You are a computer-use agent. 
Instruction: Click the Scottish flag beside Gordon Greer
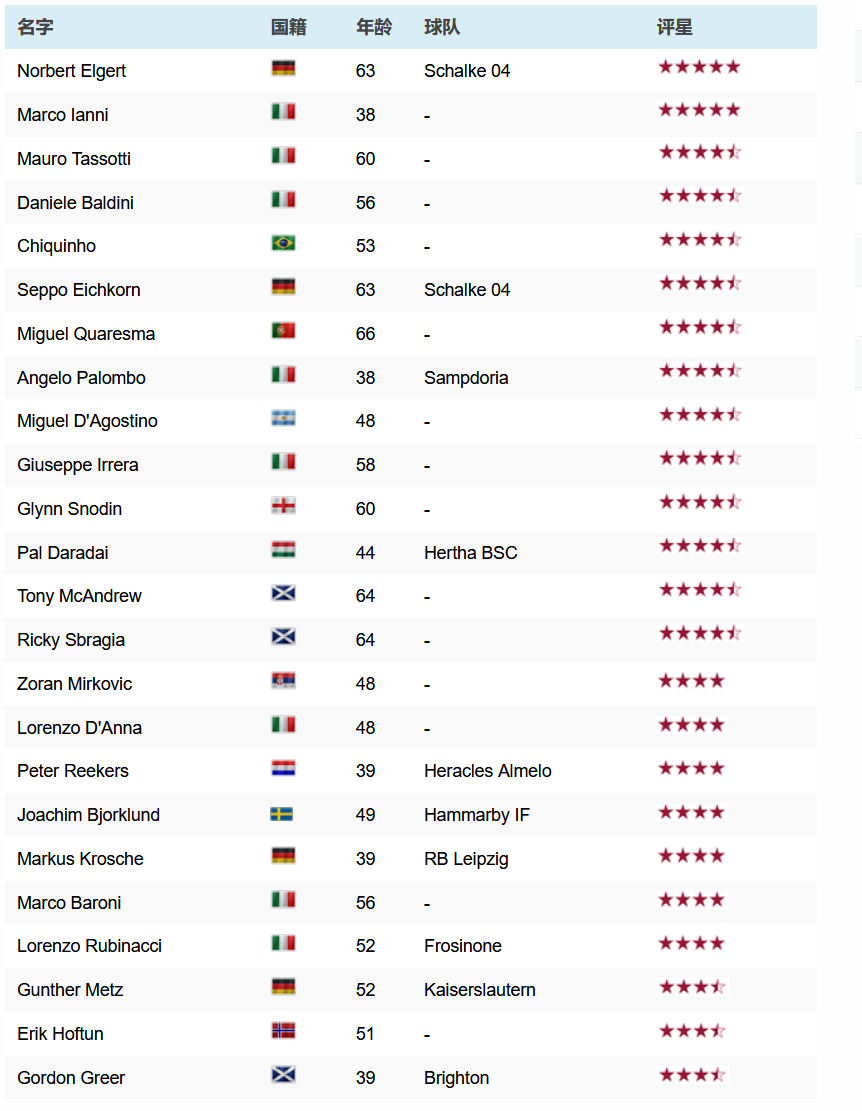[283, 1075]
